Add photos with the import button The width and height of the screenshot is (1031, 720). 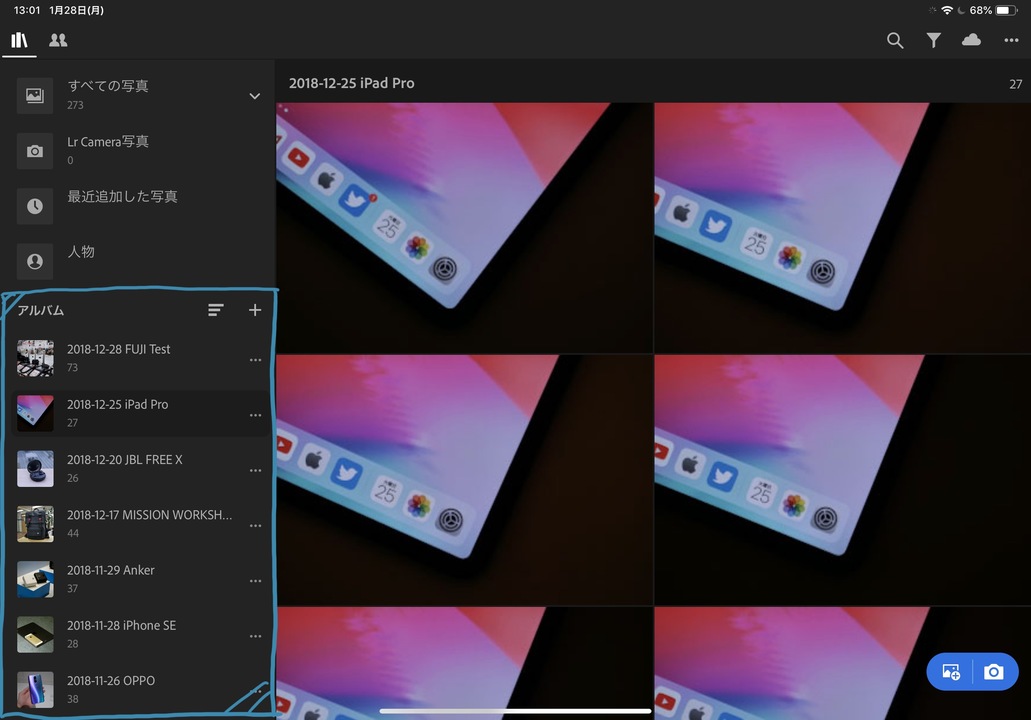click(950, 671)
